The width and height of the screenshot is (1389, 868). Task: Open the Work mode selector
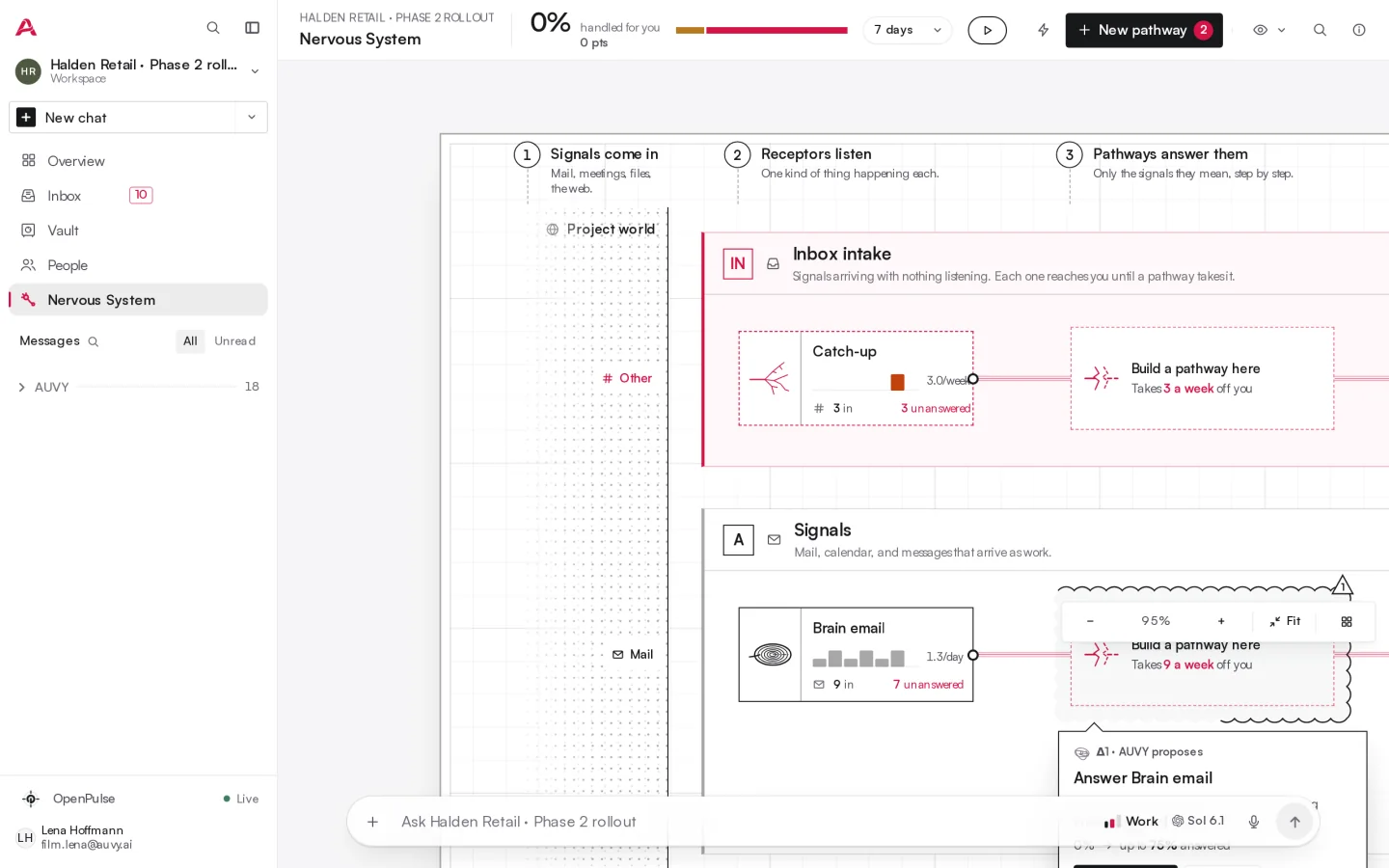[x=1130, y=822]
